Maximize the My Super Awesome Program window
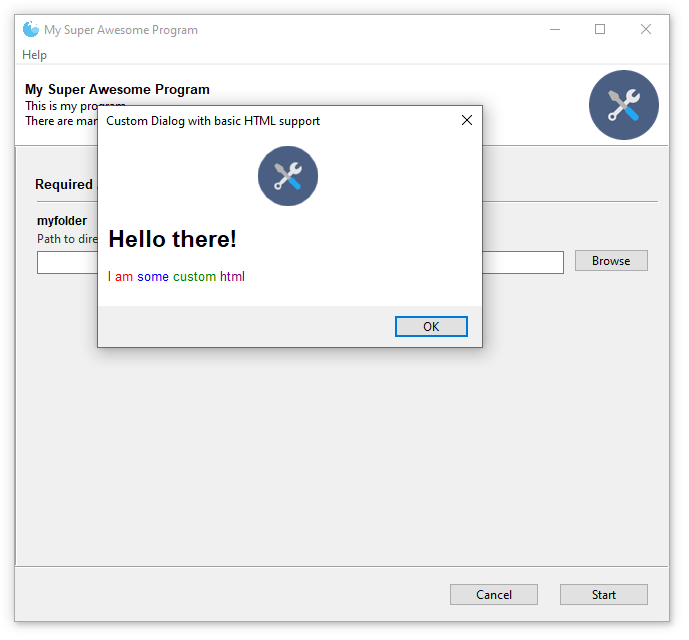This screenshot has height=640, width=689. pos(600,29)
